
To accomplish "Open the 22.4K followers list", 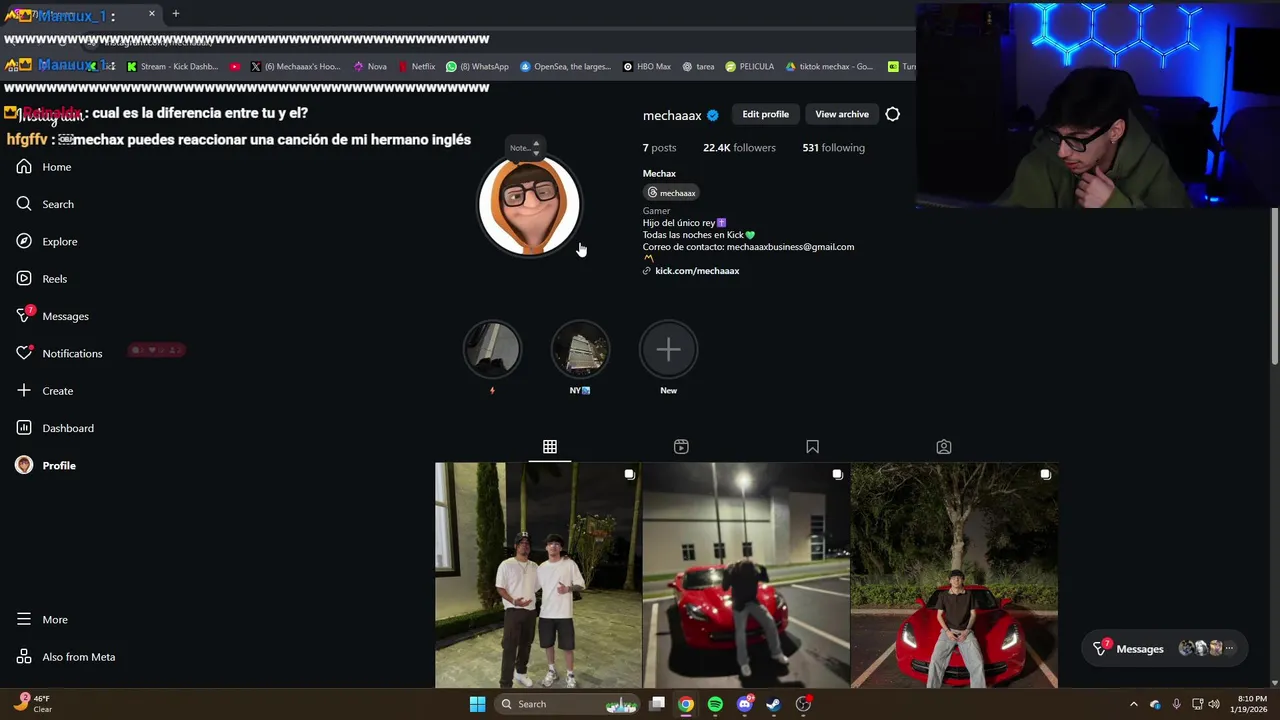I will coord(739,148).
